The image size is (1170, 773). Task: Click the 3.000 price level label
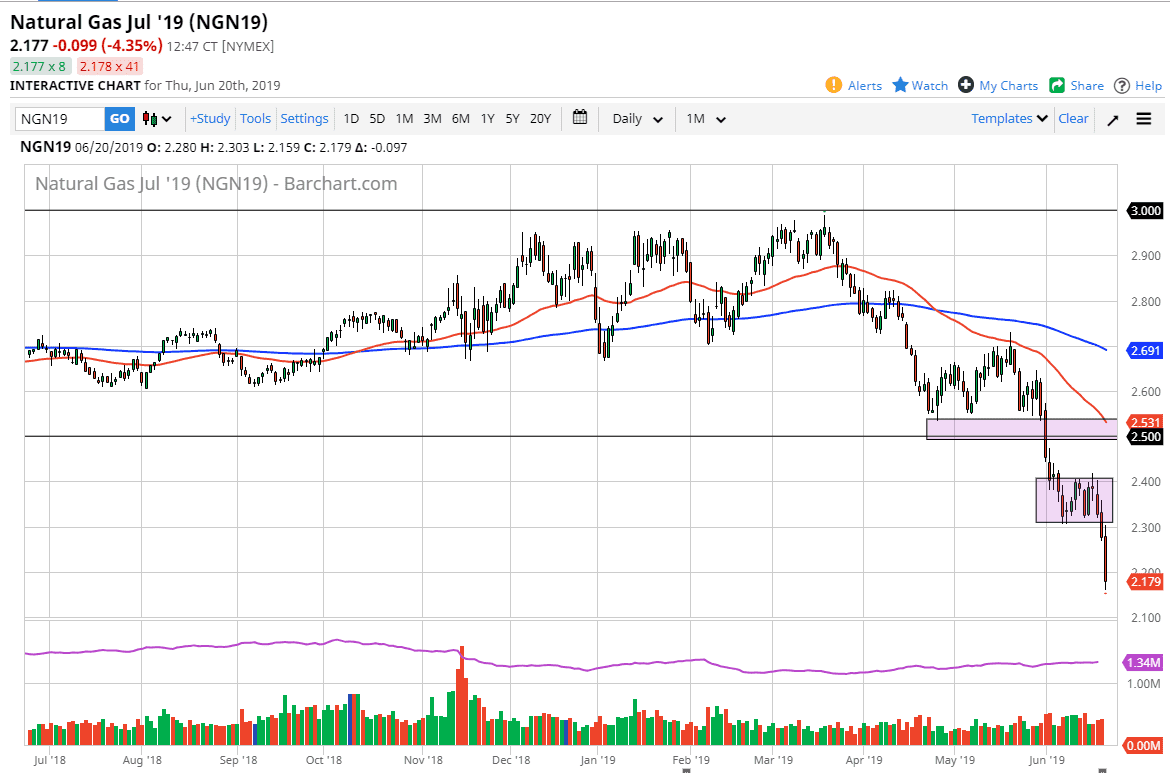(x=1145, y=210)
